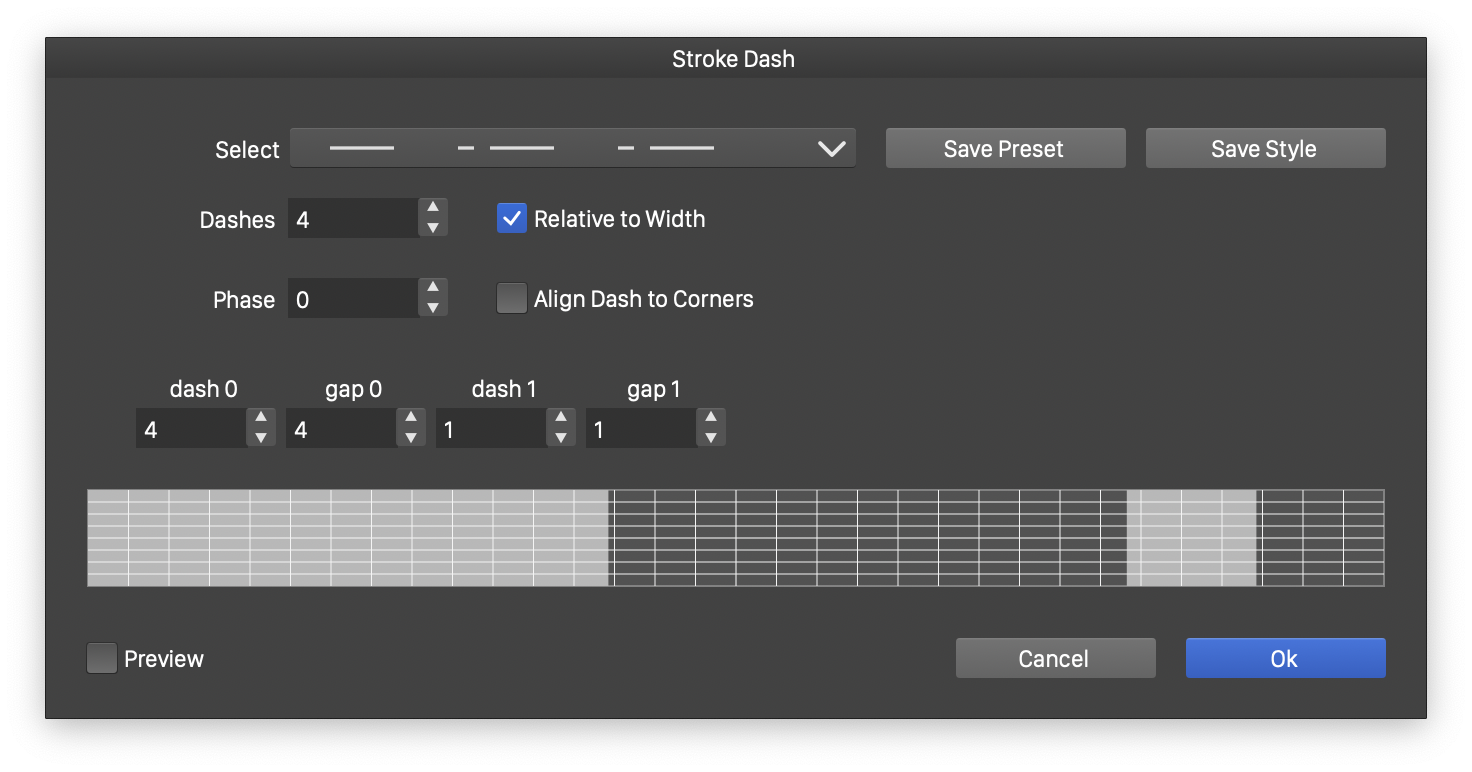Increase dash 1 value with up arrow
Viewport: 1472px width, 772px height.
560,418
